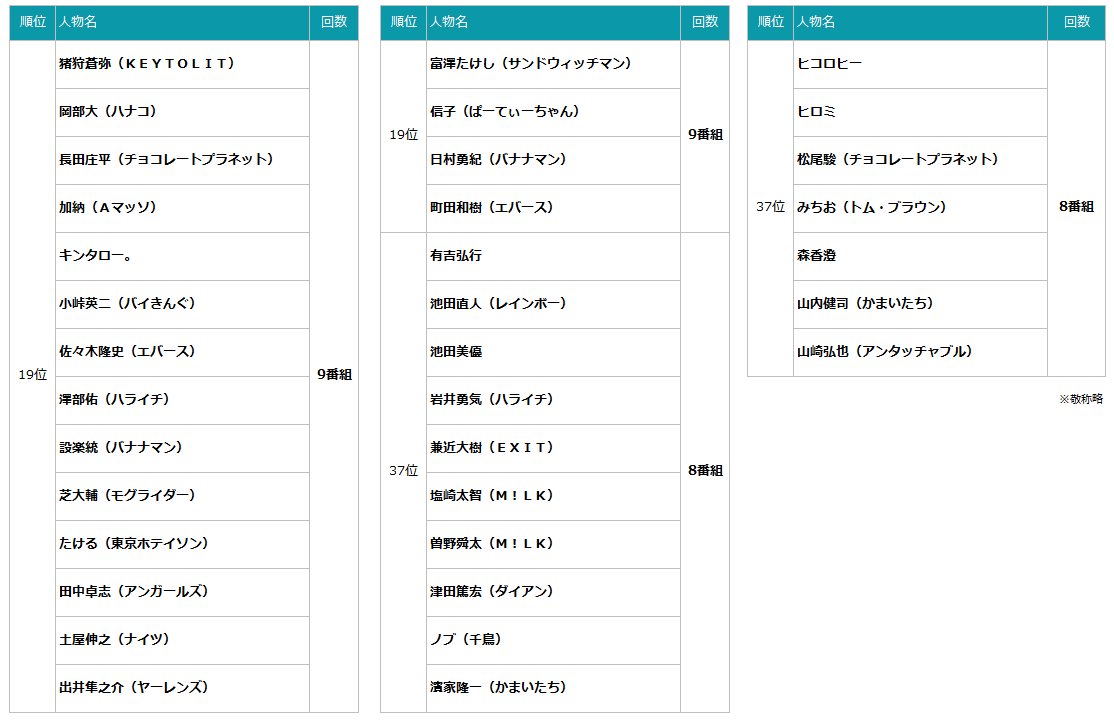Image resolution: width=1114 pixels, height=723 pixels.
Task: Select 兼近大樹（EXIT） row
Action: (x=492, y=448)
